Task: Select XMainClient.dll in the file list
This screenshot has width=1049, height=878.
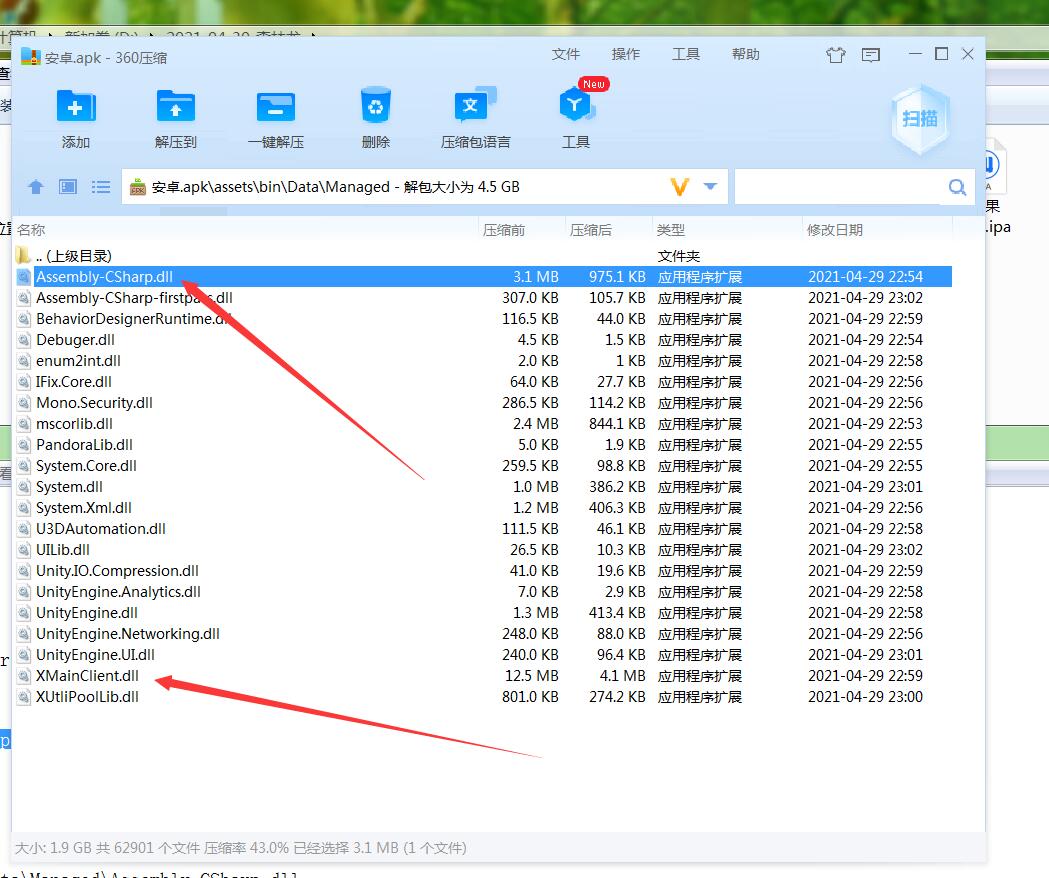Action: coord(87,676)
